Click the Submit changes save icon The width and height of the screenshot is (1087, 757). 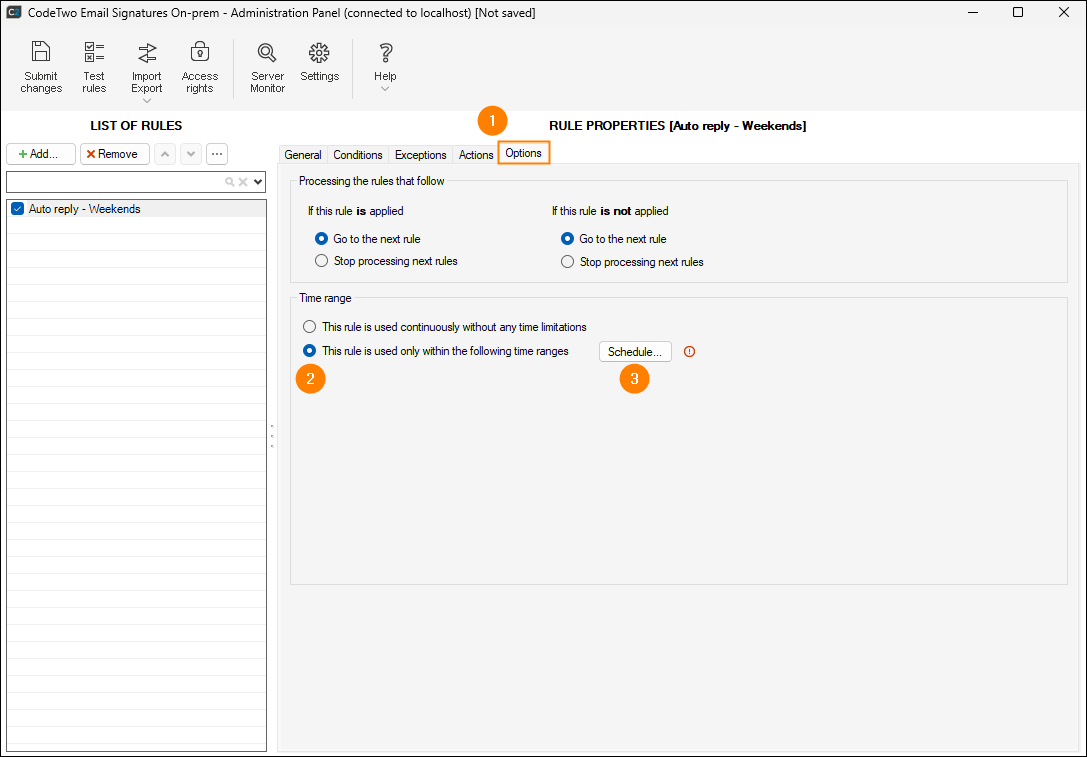tap(41, 52)
